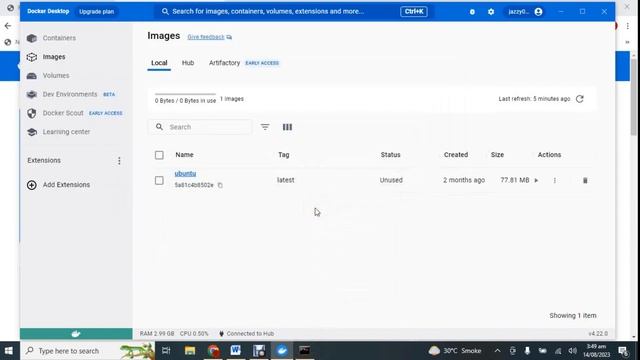This screenshot has height=360, width=640.
Task: Tick the select-all images checkbox
Action: tap(159, 155)
